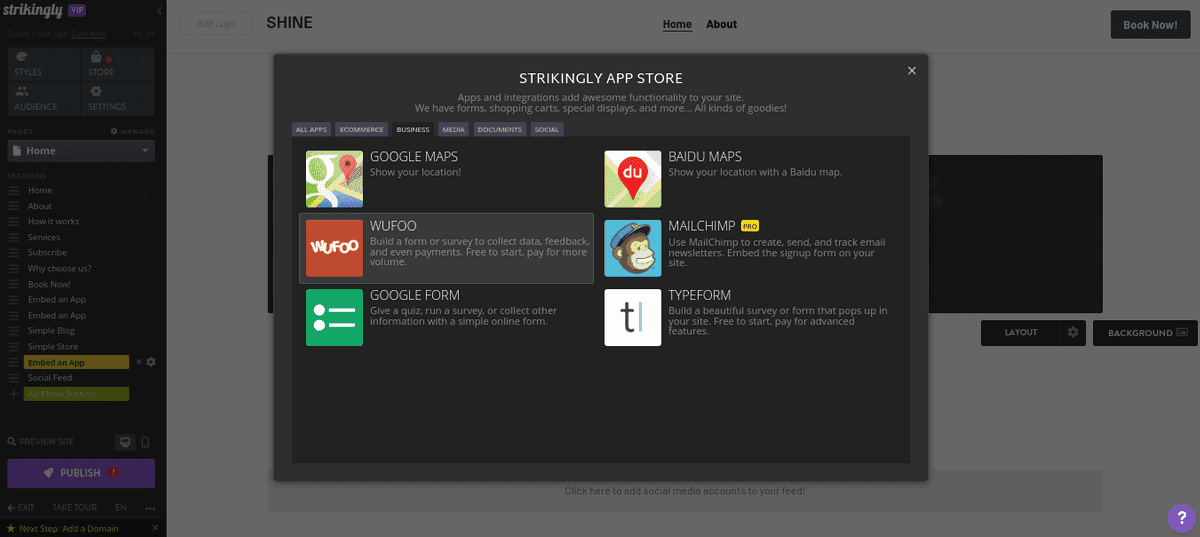The image size is (1200, 537).
Task: Open the Styles panel in sidebar
Action: click(x=42, y=64)
